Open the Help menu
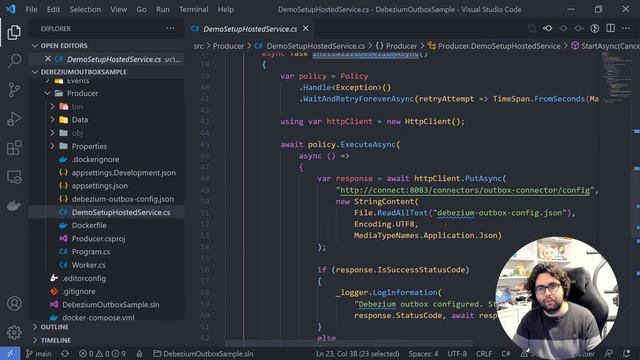Screen dimensions: 640x360 coord(226,9)
